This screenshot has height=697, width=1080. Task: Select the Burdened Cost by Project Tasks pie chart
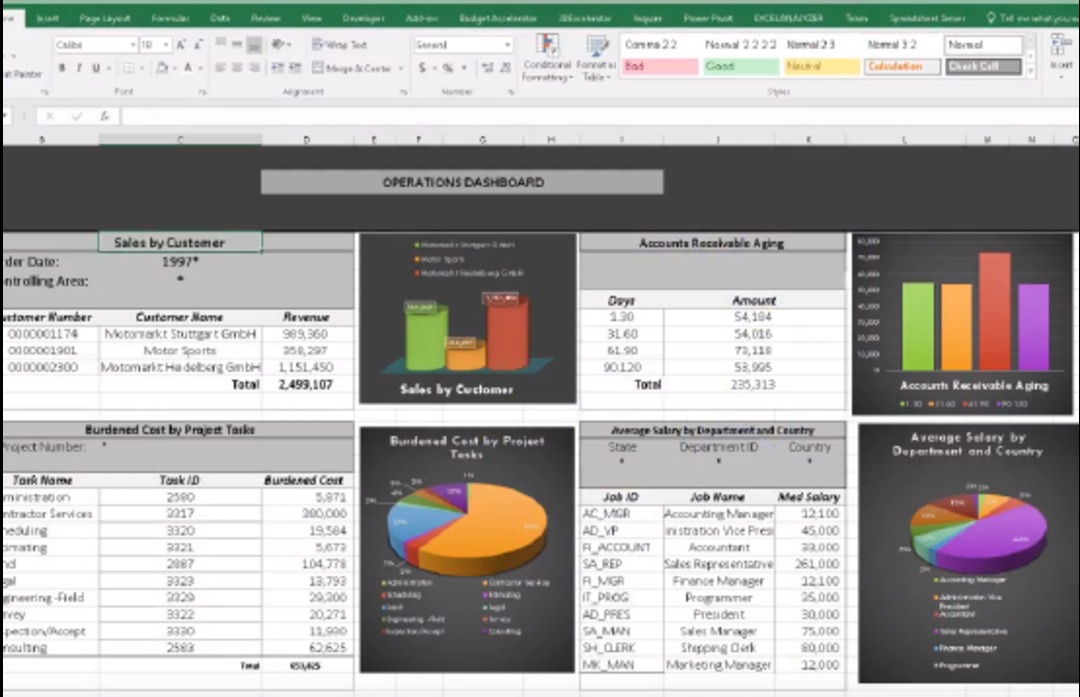467,549
